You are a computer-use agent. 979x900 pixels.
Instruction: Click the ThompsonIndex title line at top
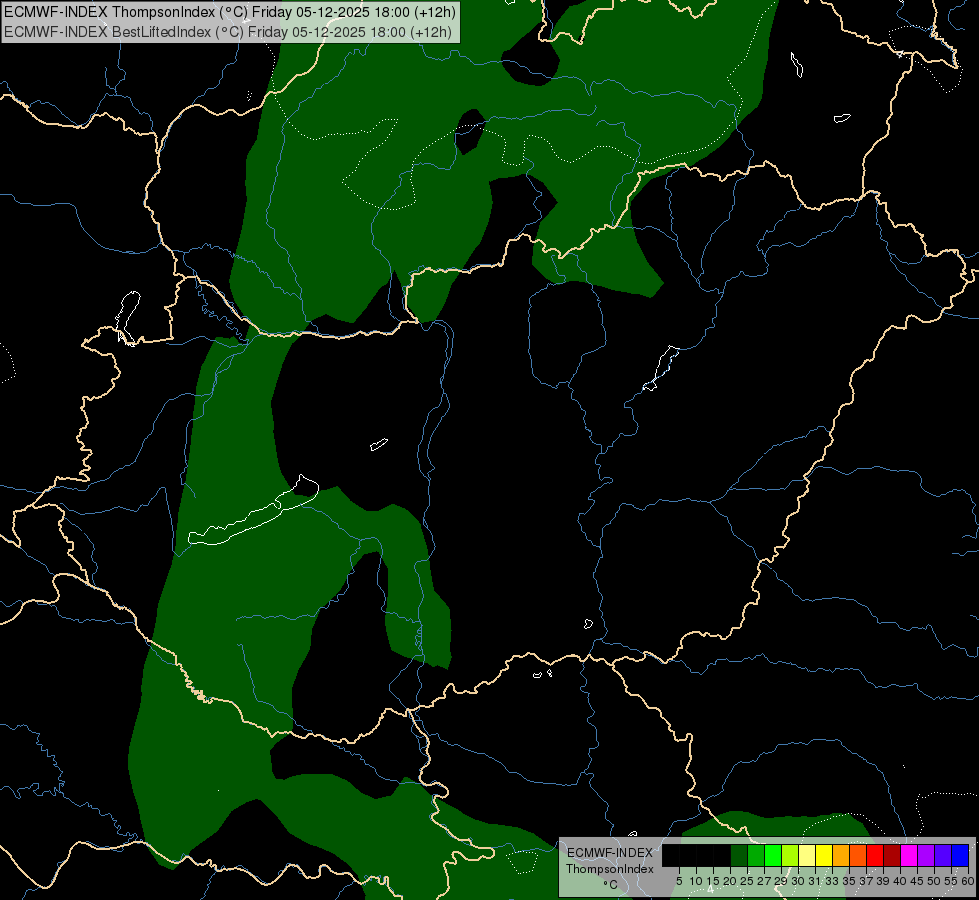pyautogui.click(x=230, y=12)
